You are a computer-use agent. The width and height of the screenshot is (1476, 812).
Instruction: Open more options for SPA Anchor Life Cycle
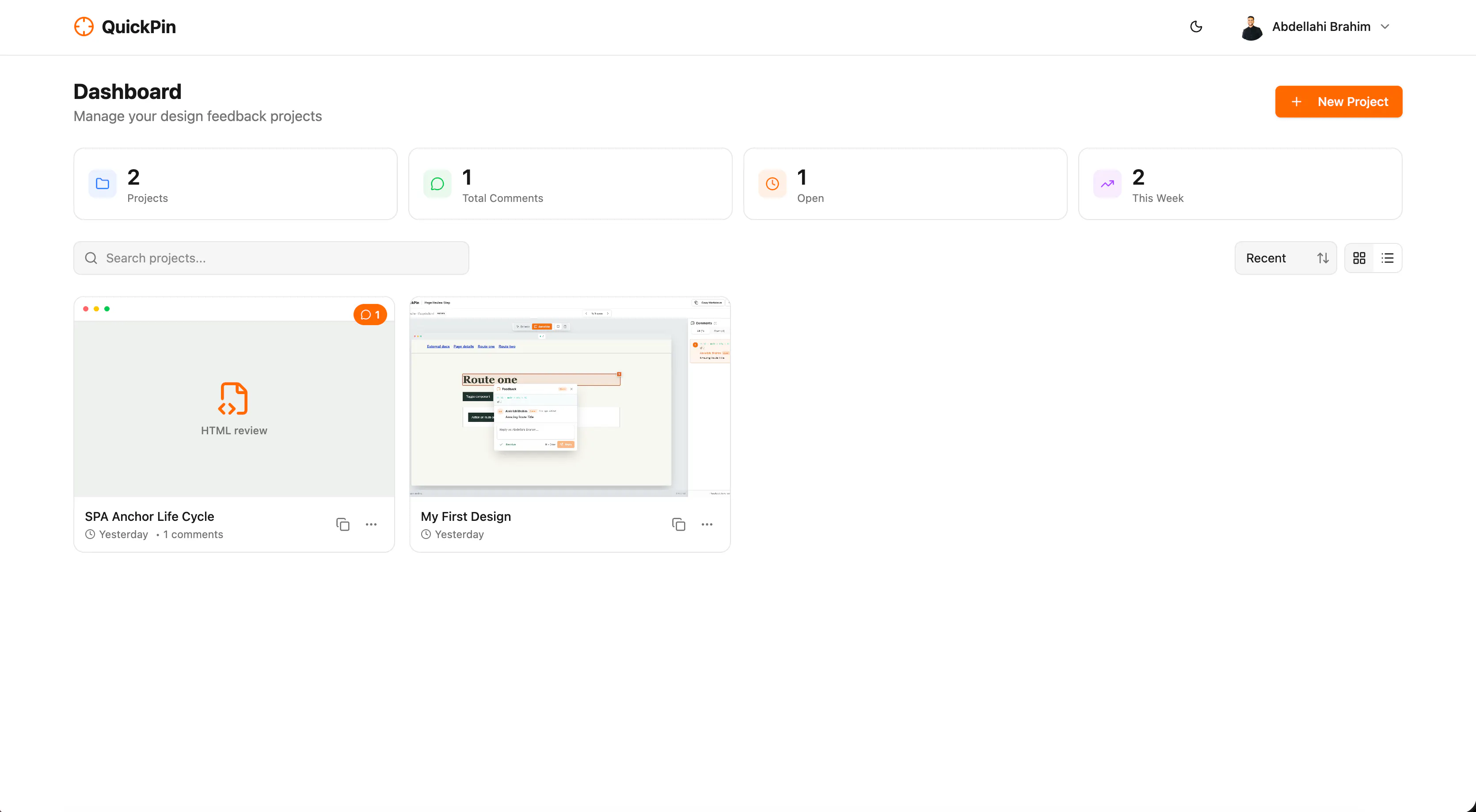pos(371,524)
